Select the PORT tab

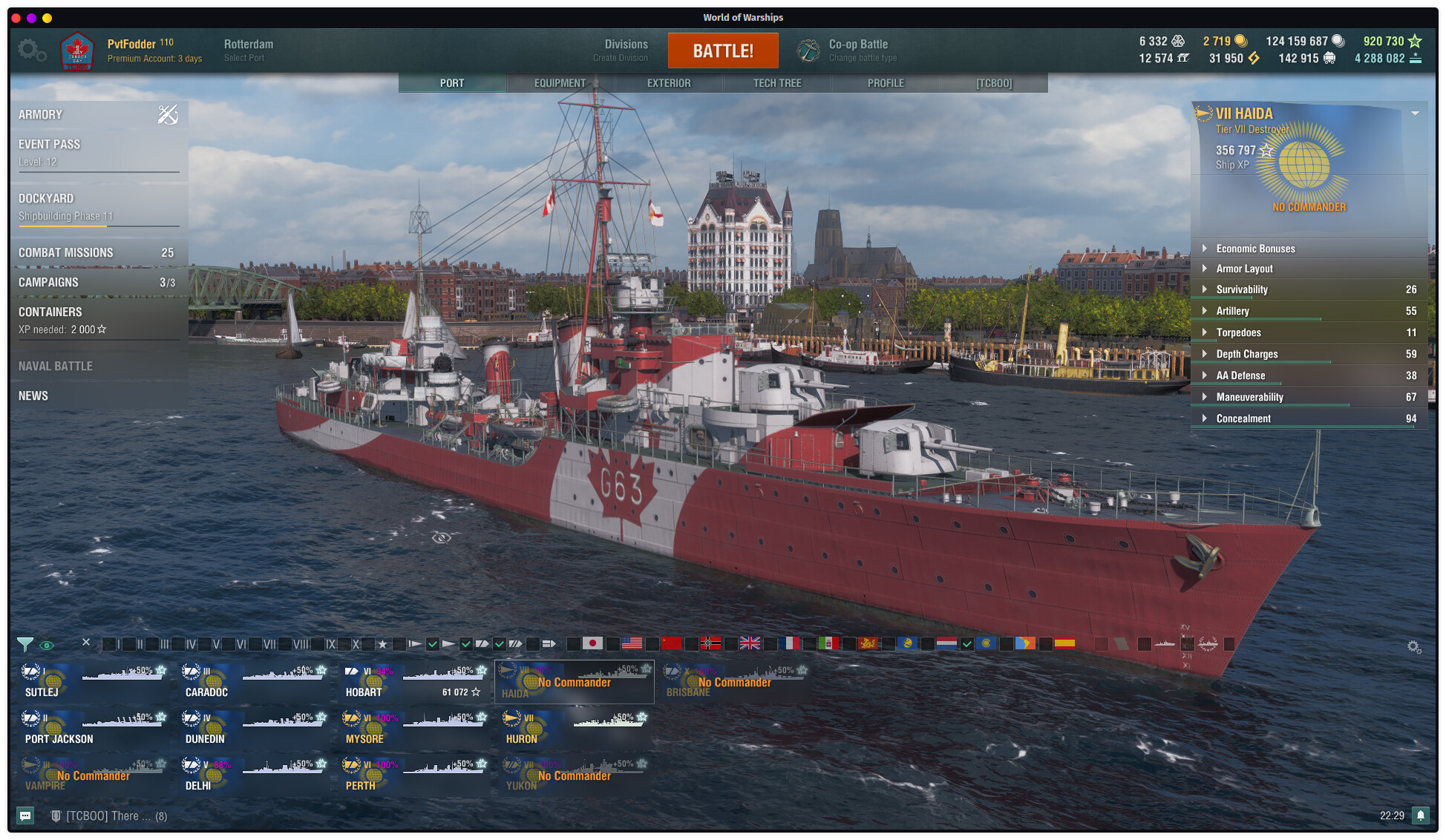[x=451, y=83]
